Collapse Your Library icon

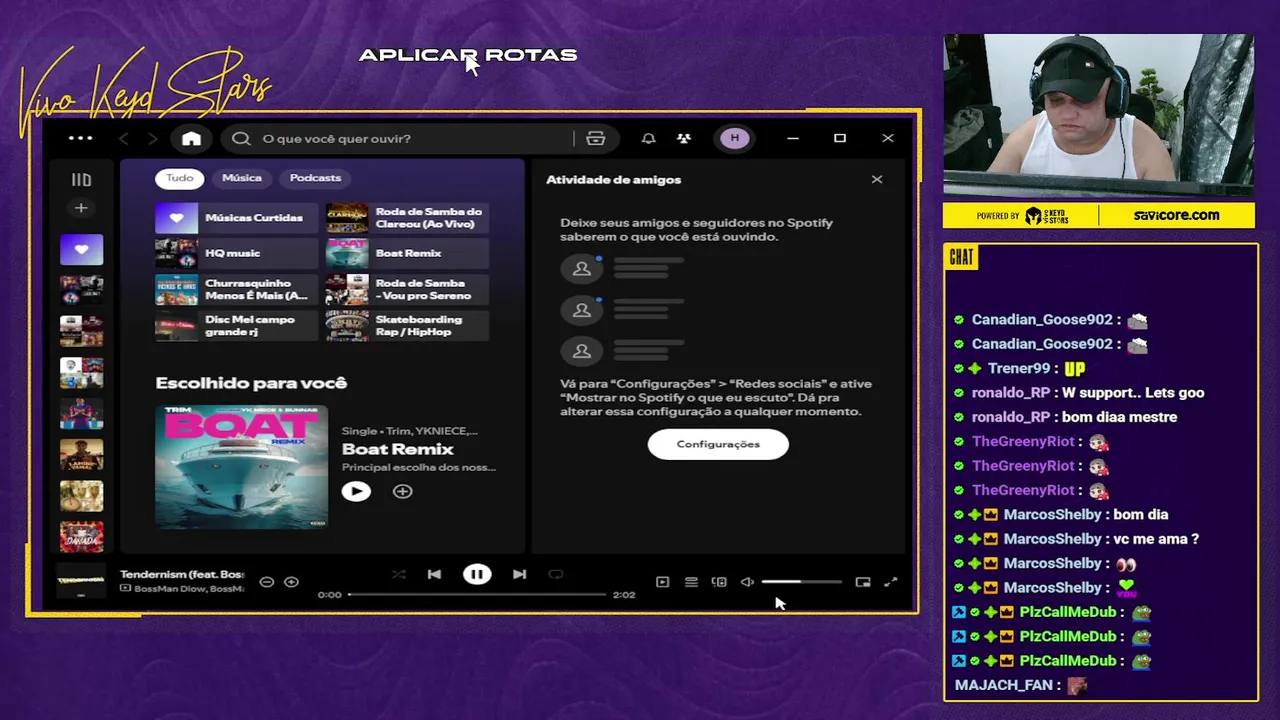click(81, 180)
